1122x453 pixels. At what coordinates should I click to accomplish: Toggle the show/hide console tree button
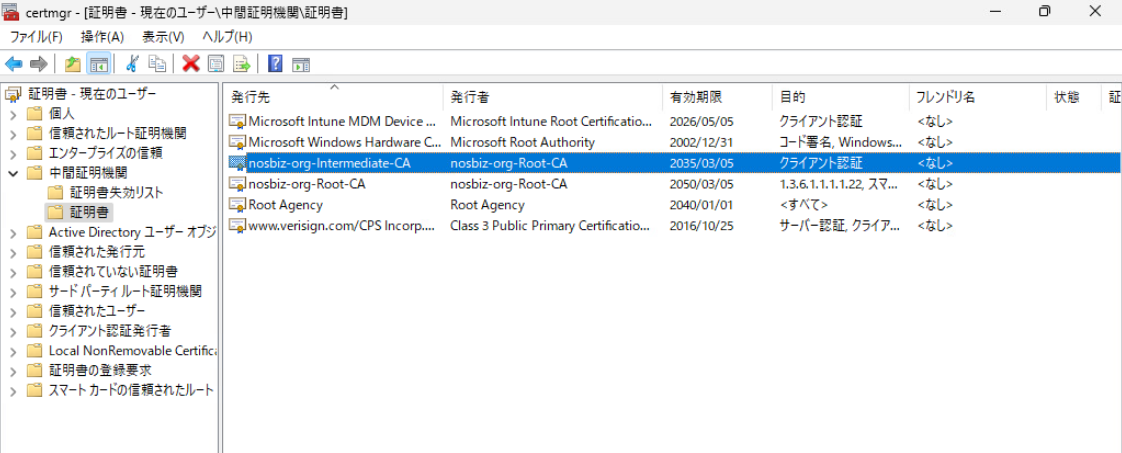[x=98, y=64]
